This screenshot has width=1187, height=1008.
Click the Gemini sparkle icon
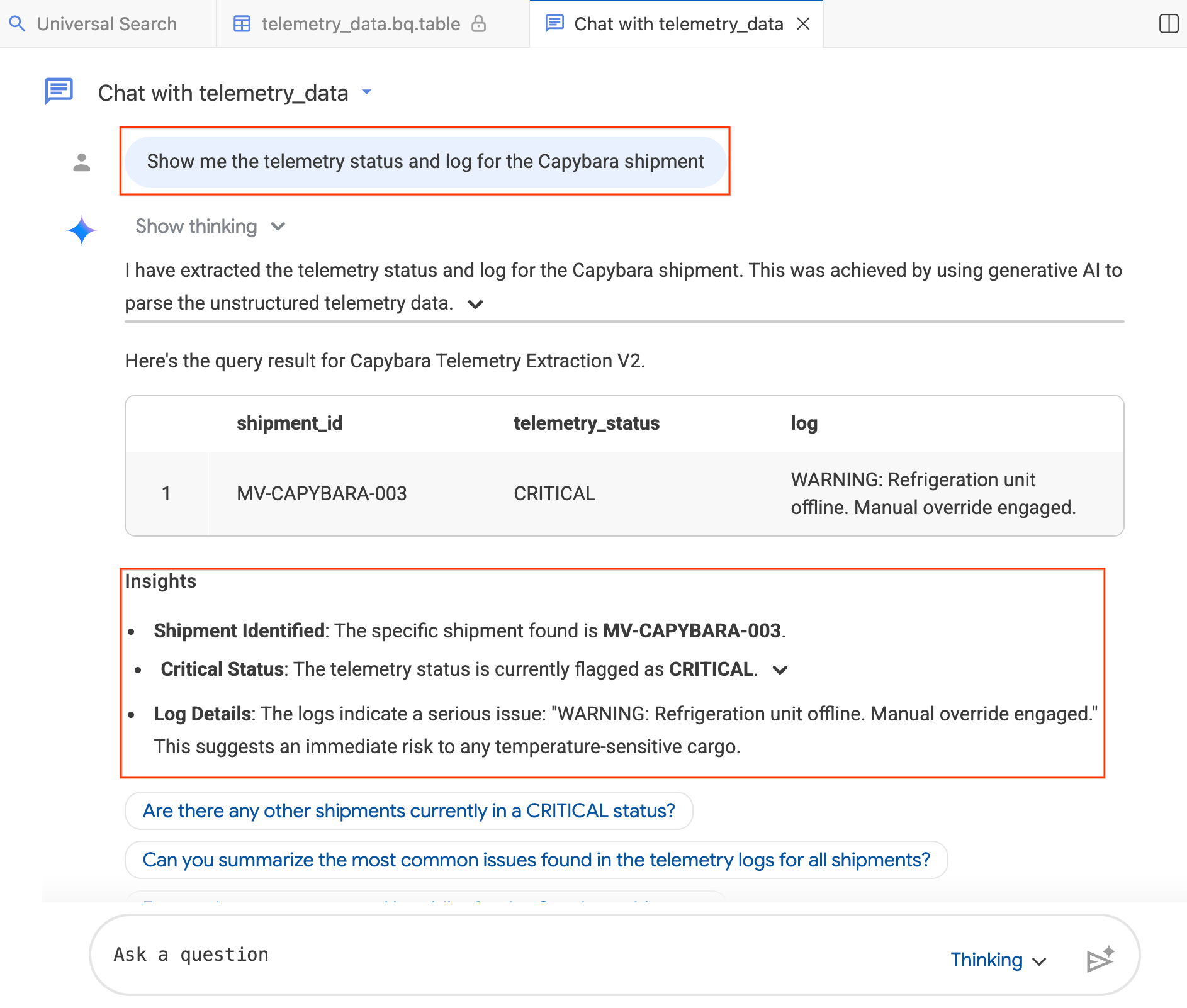82,230
